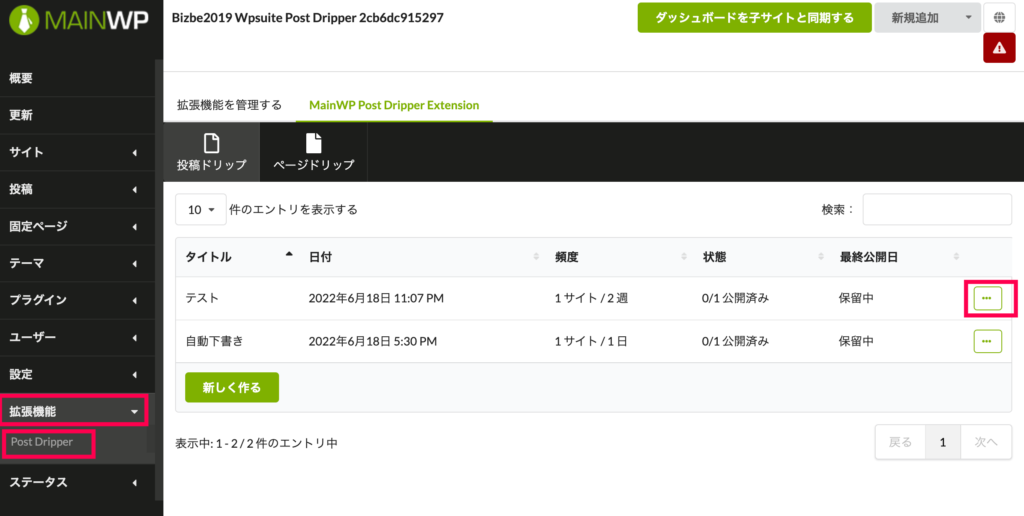The image size is (1024, 516).
Task: Focus the 検索 search field
Action: [x=937, y=210]
